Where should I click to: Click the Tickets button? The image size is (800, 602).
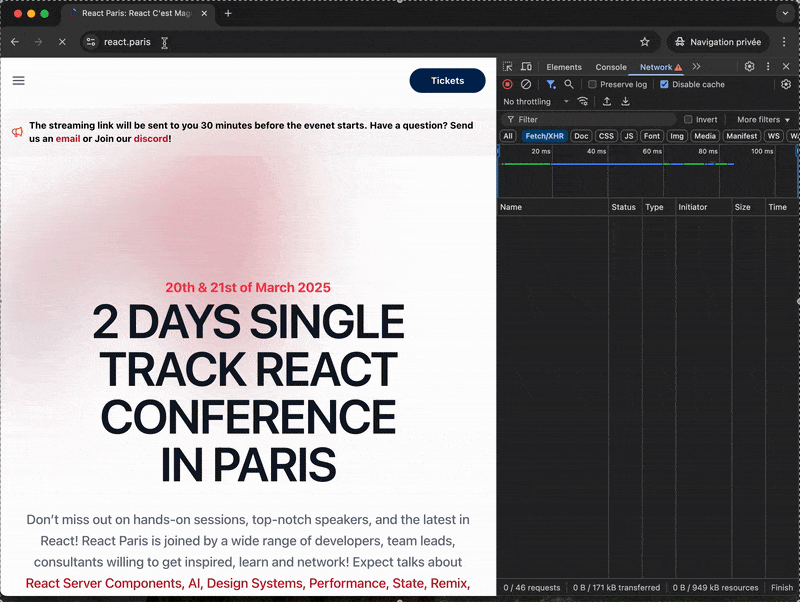pyautogui.click(x=447, y=81)
